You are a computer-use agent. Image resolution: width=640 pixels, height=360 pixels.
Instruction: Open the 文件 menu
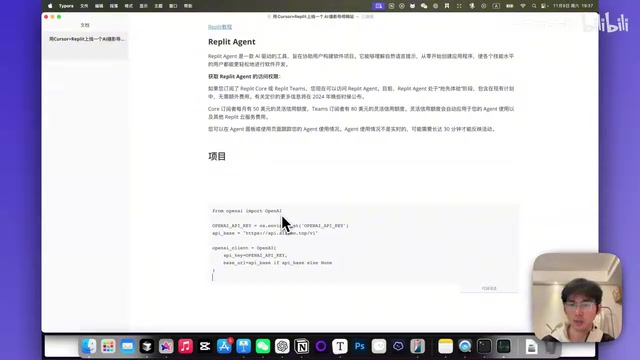[x=84, y=6]
